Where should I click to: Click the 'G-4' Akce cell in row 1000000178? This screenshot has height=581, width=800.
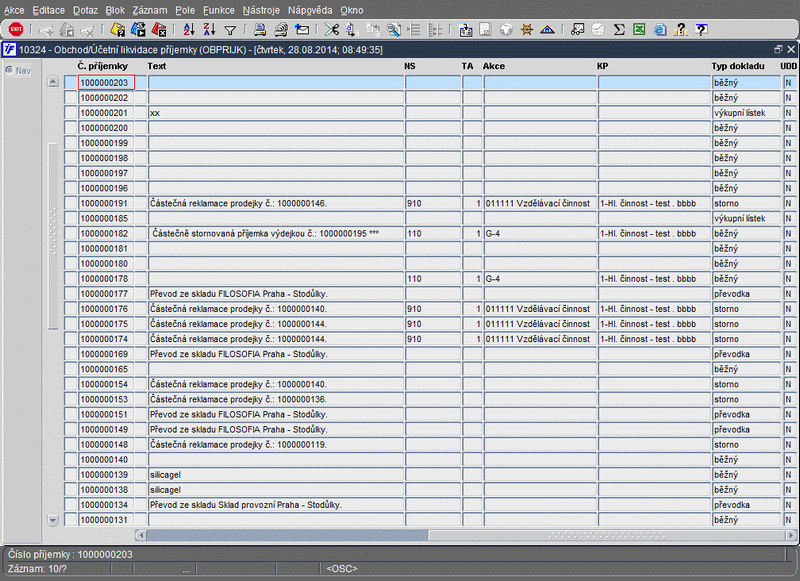[x=540, y=279]
